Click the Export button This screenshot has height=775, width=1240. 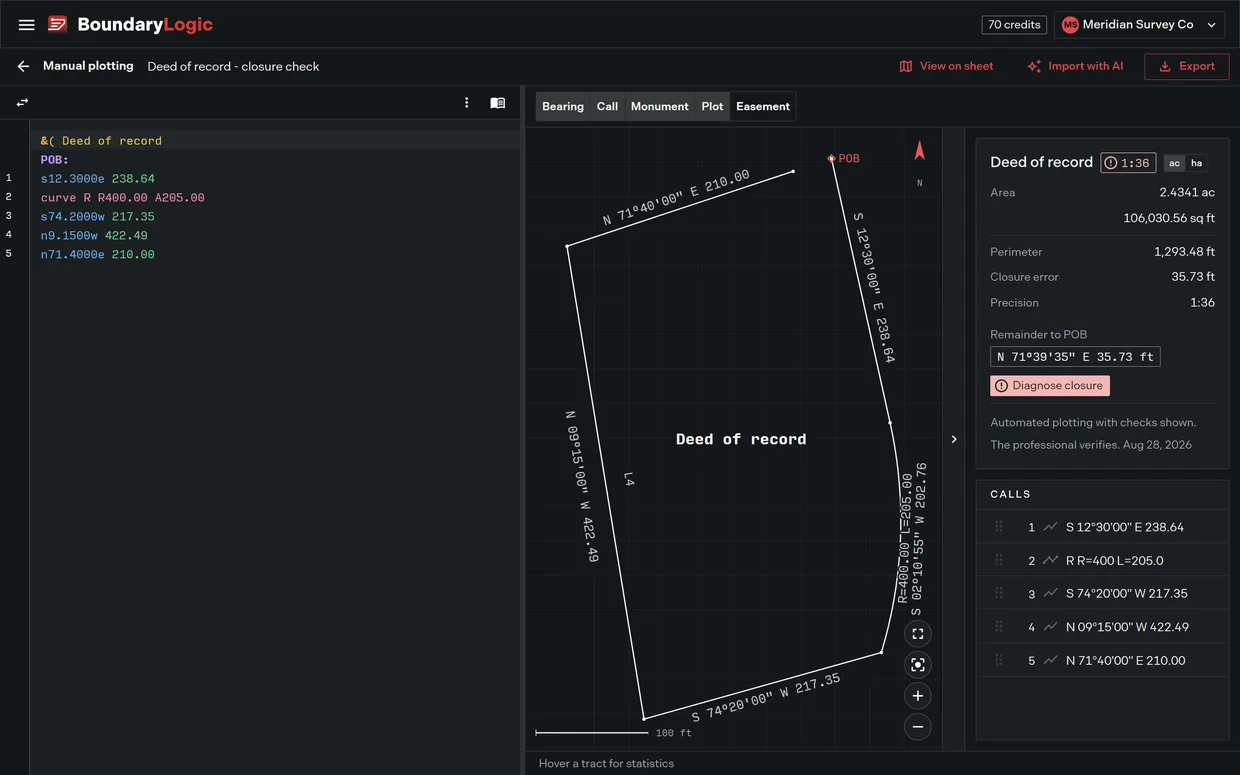(1186, 66)
